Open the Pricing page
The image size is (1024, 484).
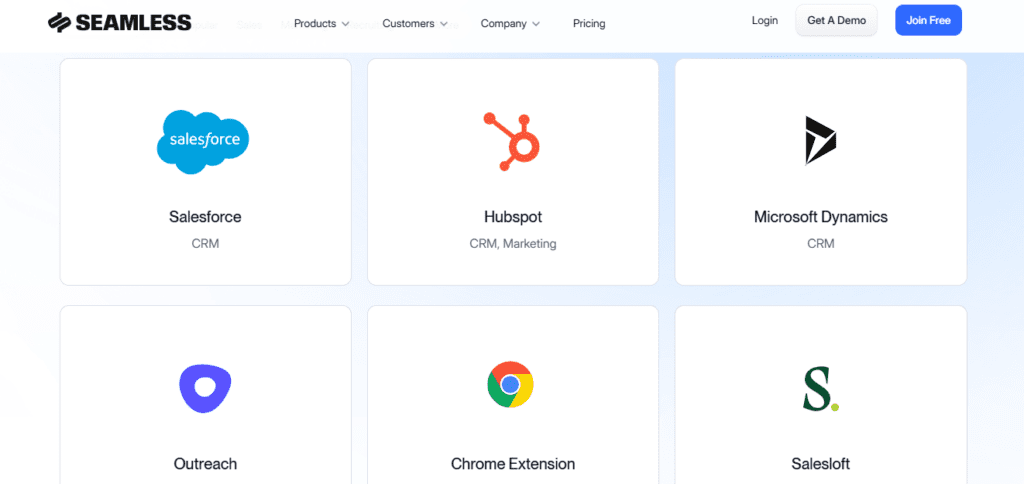(589, 23)
